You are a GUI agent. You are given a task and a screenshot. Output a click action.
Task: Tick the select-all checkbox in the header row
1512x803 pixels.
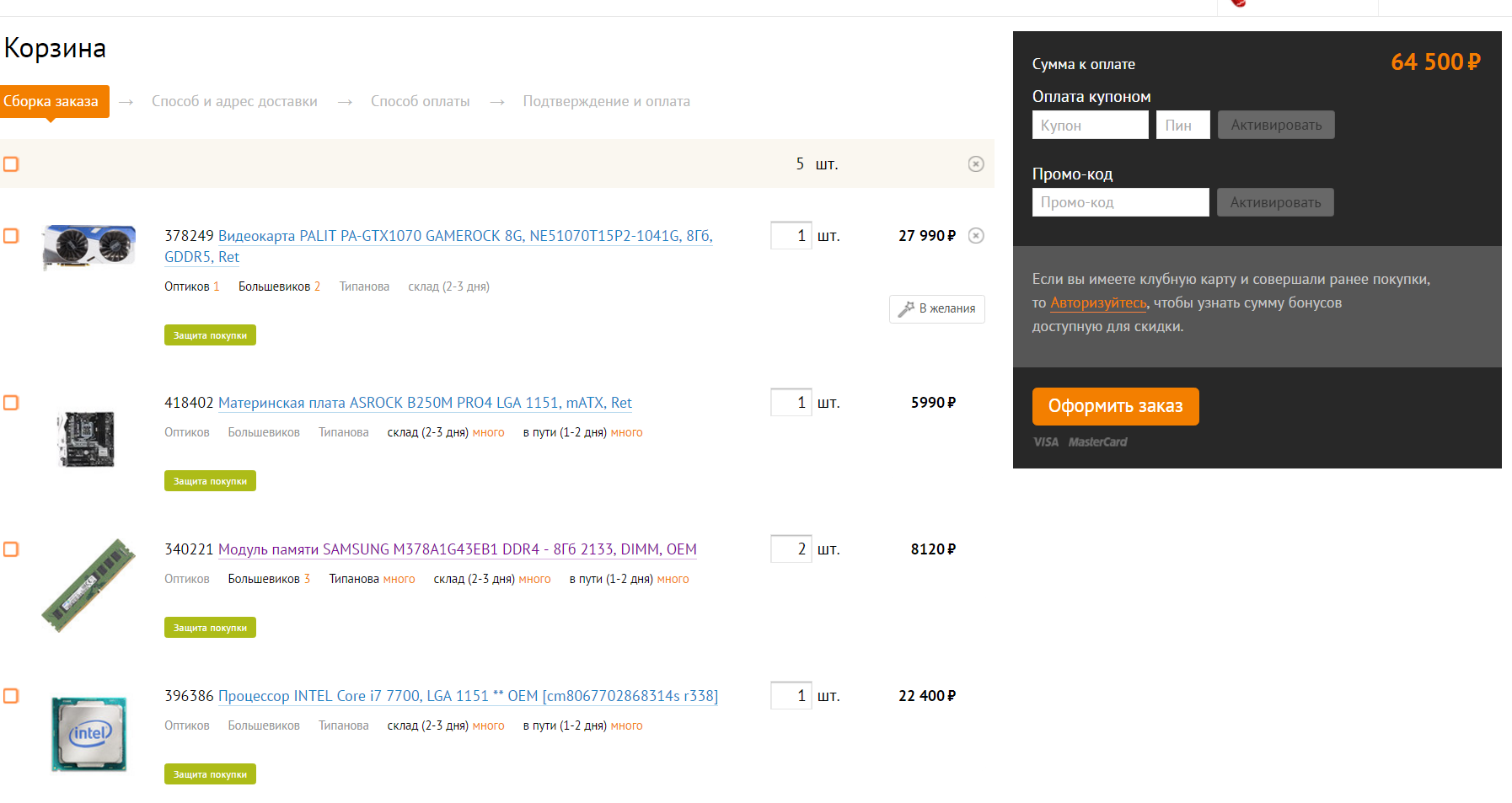11,163
